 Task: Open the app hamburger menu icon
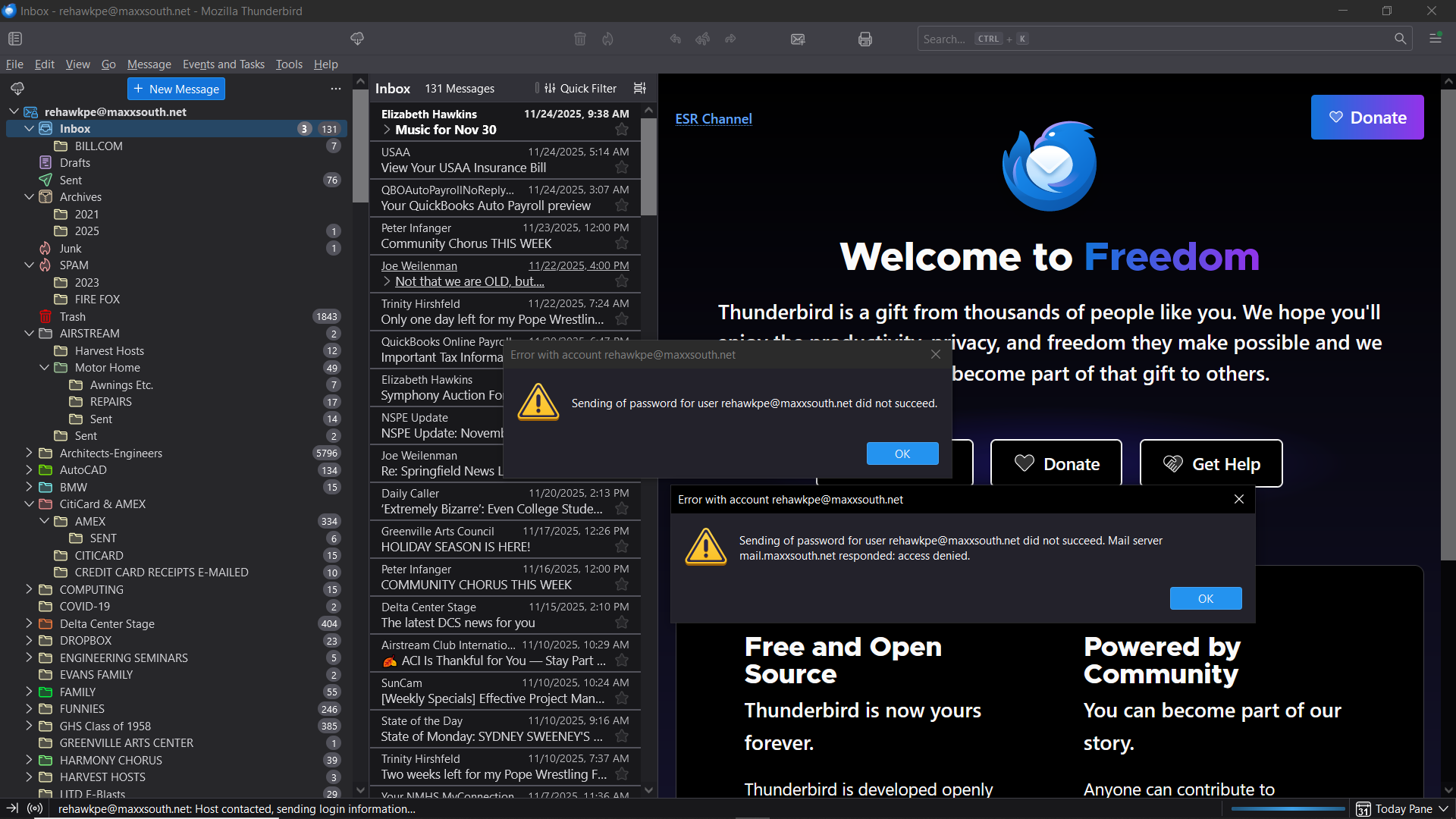pyautogui.click(x=1435, y=39)
